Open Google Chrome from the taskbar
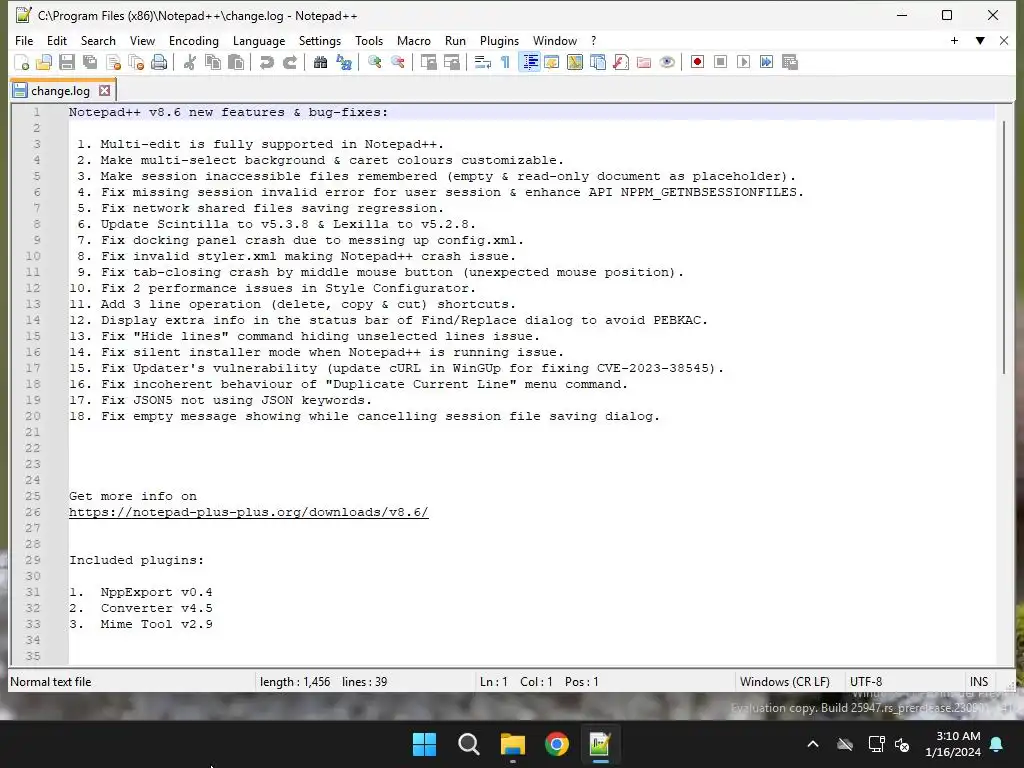The width and height of the screenshot is (1024, 768). click(x=556, y=744)
